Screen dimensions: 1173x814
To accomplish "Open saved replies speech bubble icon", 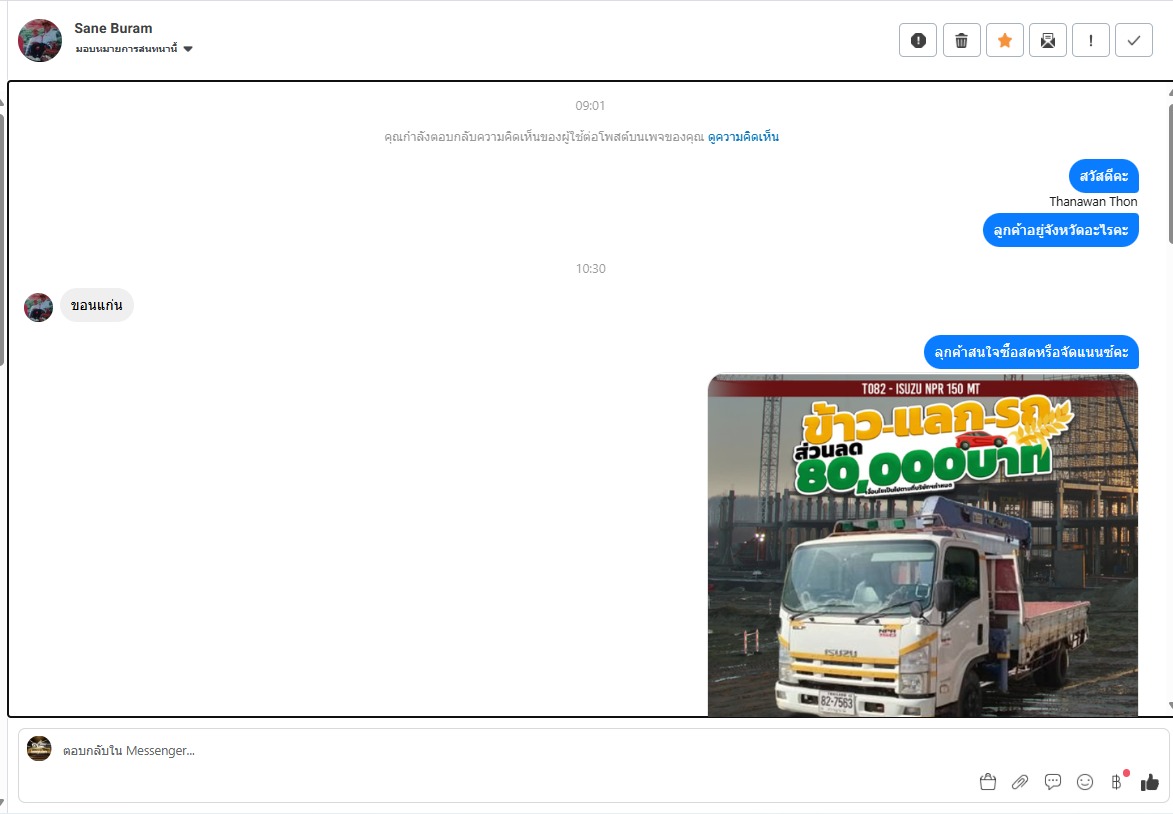I will [x=1053, y=782].
